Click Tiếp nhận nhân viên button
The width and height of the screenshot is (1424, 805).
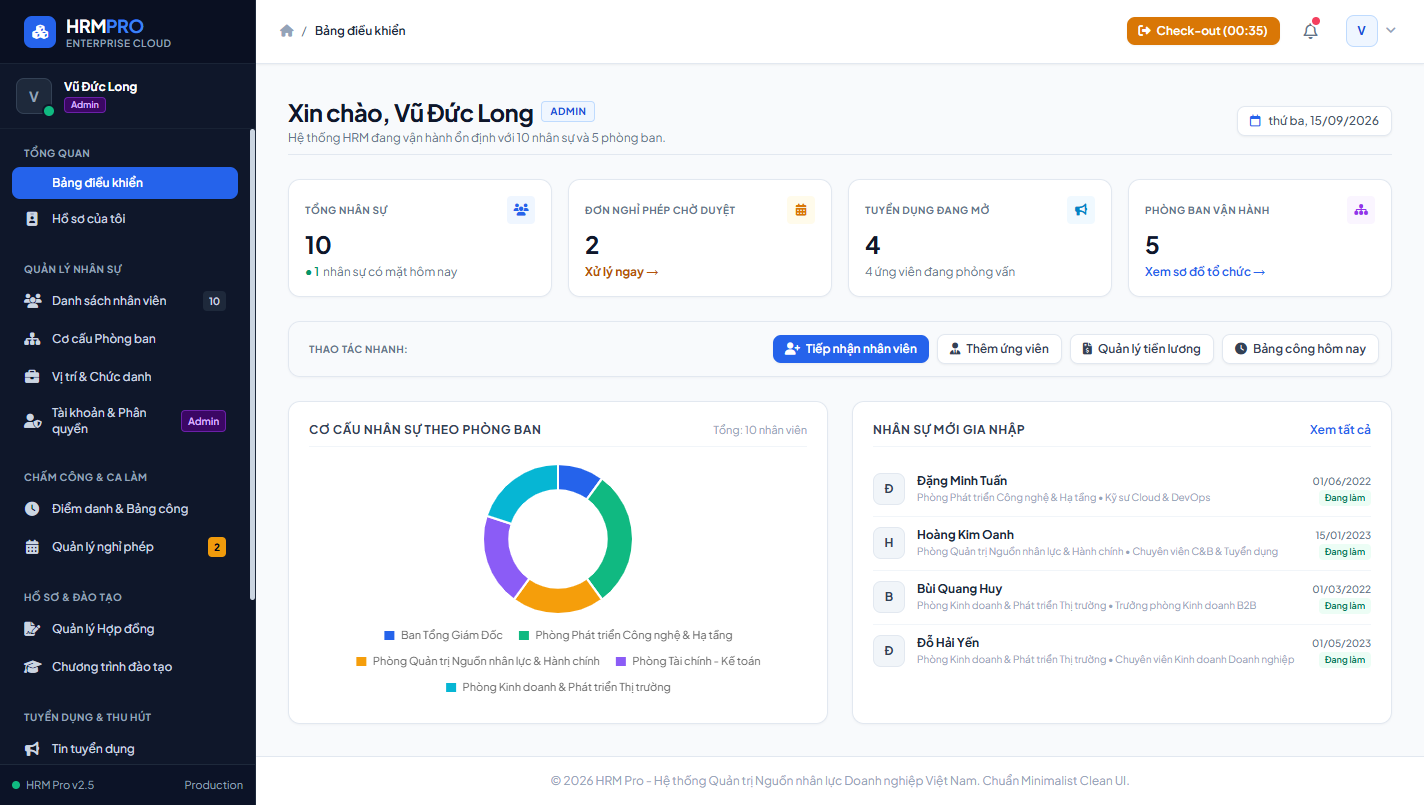click(851, 349)
